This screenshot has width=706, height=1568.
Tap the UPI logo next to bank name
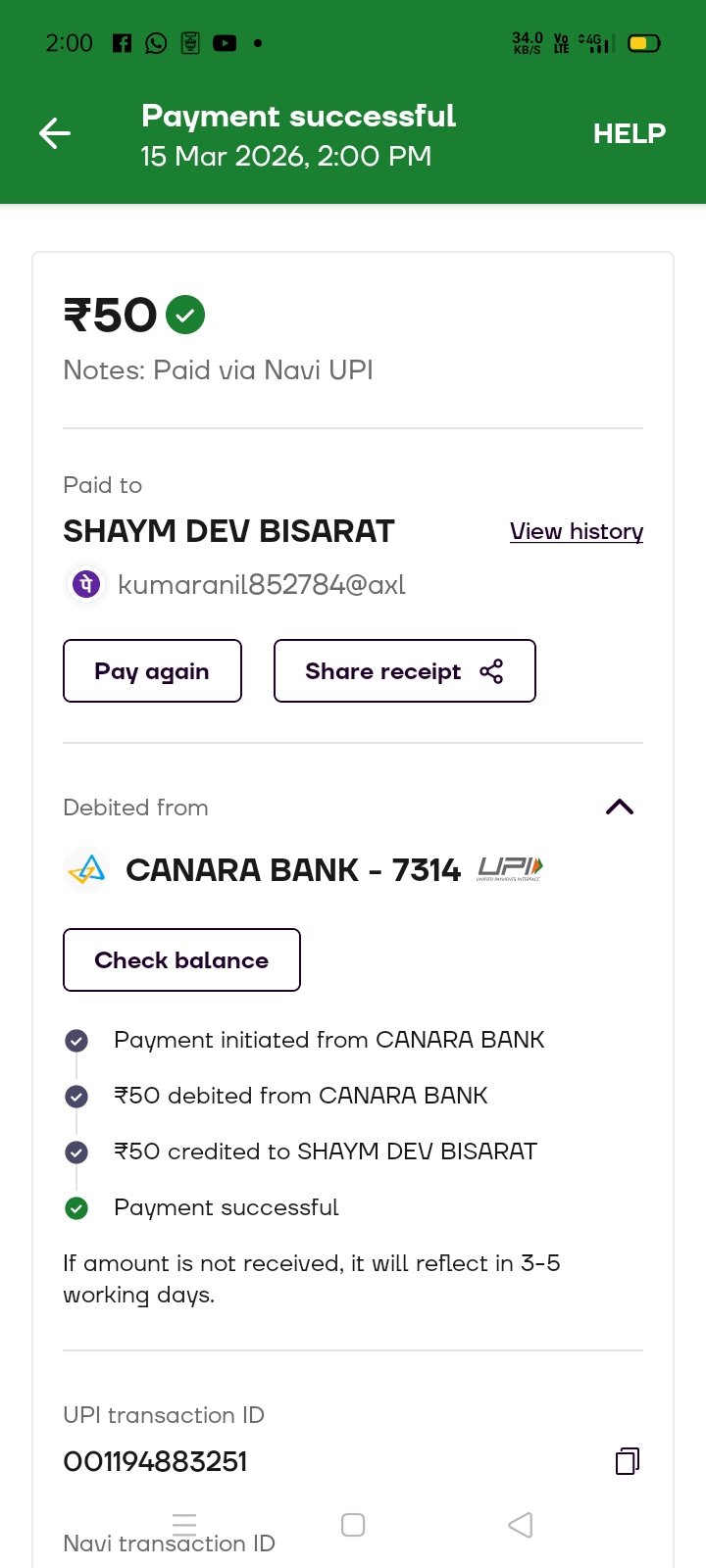point(510,868)
